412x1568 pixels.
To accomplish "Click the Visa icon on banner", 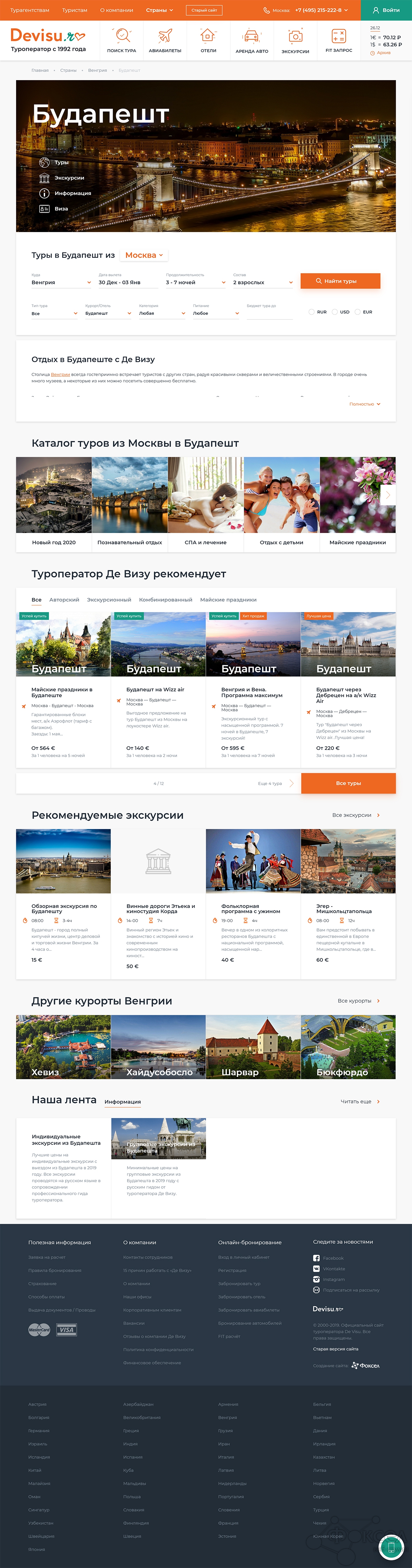I will (x=44, y=209).
